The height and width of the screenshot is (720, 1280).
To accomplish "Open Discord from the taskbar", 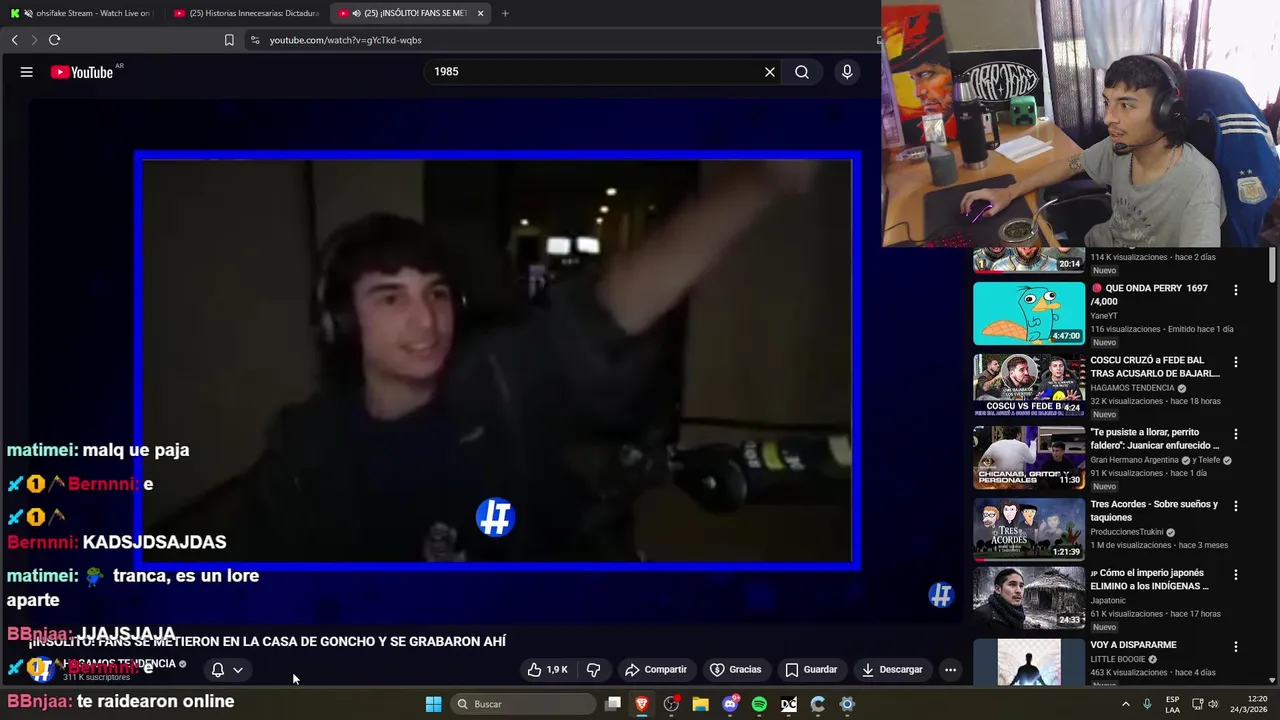I will (730, 704).
